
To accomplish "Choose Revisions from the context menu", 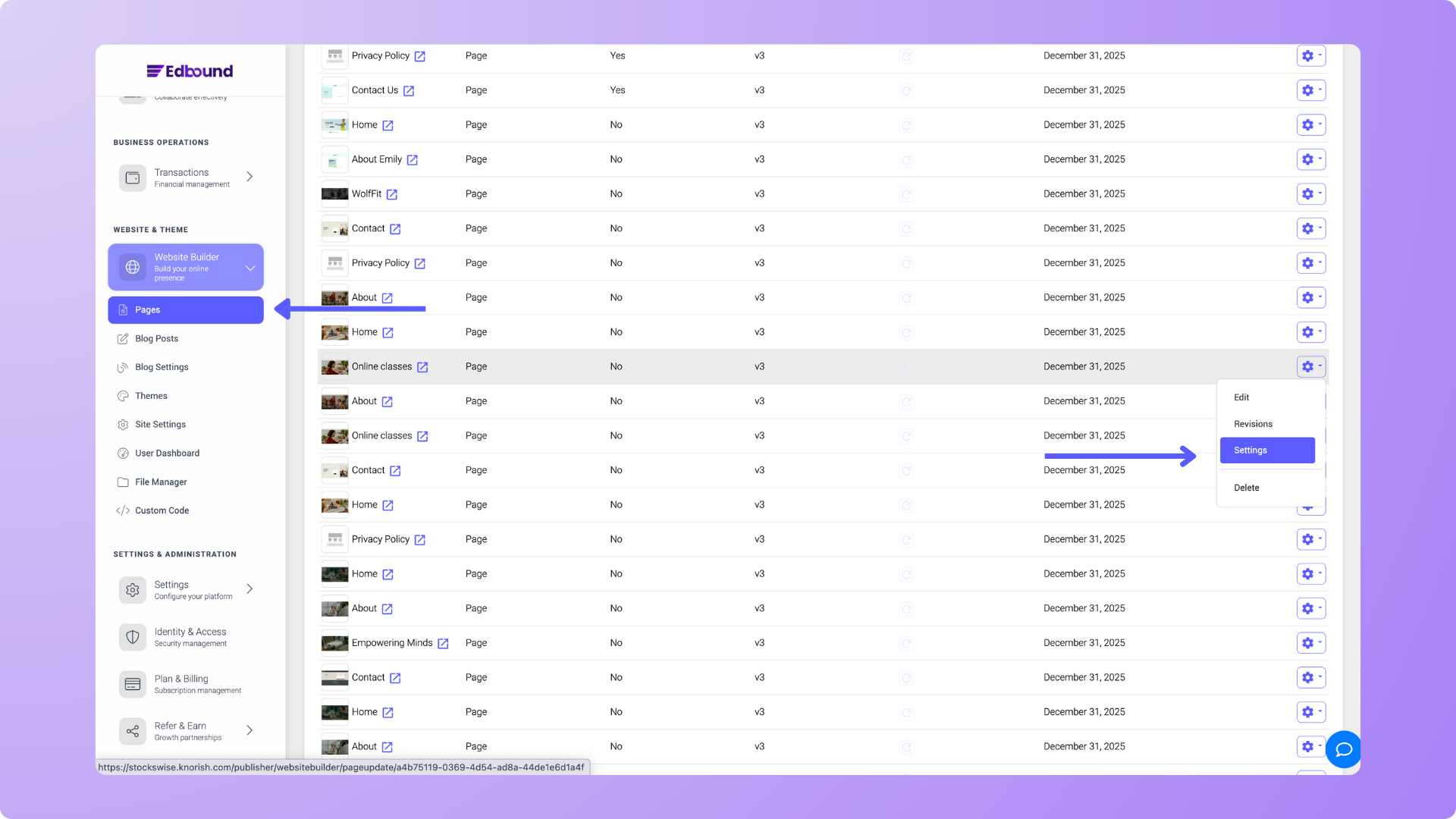I will click(1253, 424).
